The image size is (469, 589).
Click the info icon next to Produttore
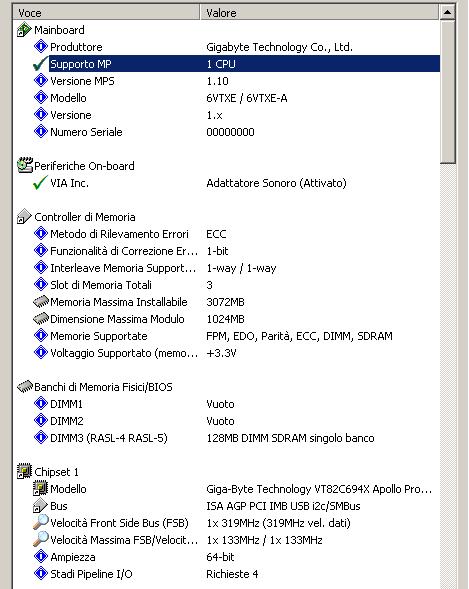41,47
